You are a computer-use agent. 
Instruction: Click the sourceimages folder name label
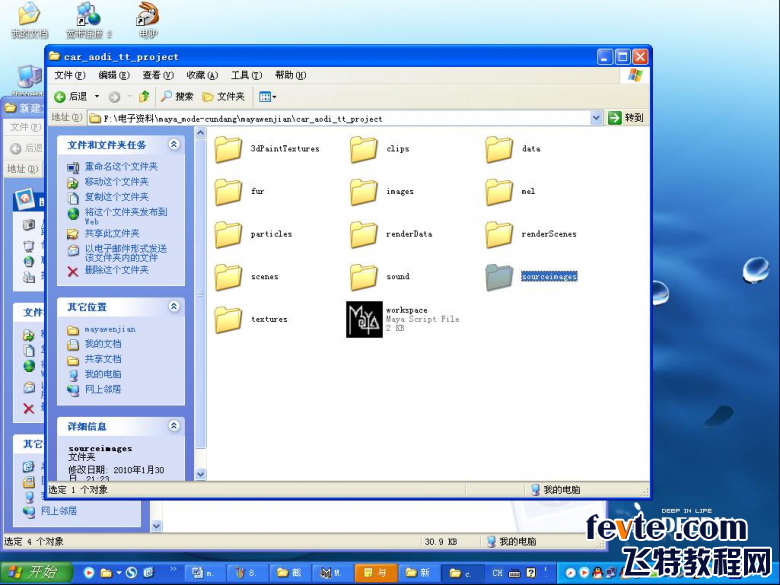tap(549, 277)
